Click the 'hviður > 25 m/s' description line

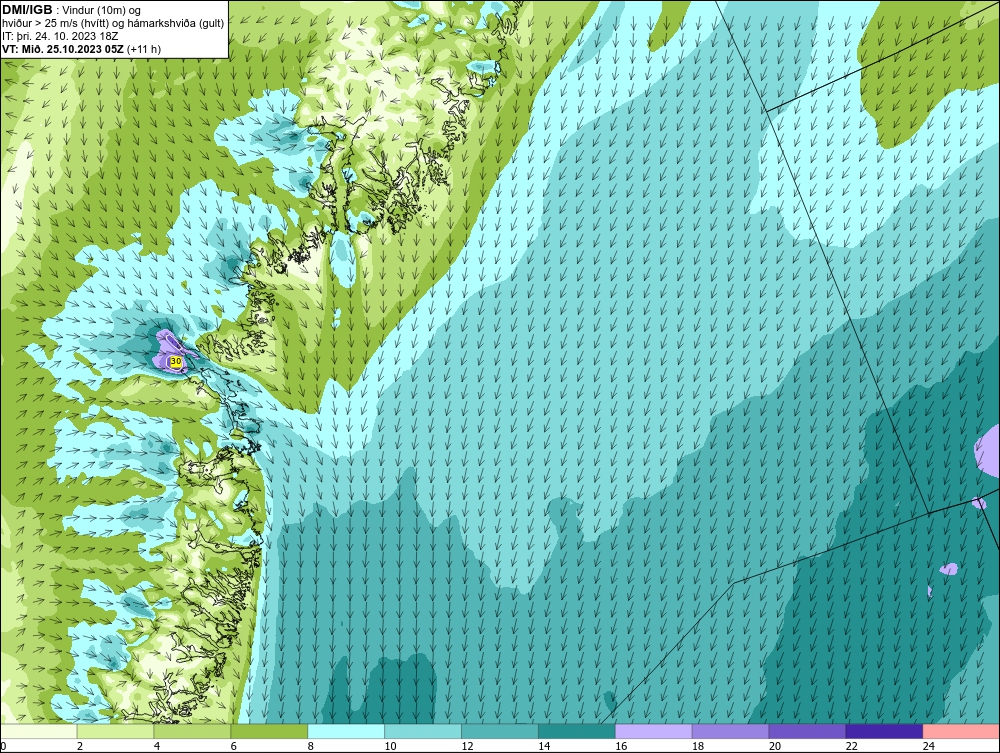(113, 23)
